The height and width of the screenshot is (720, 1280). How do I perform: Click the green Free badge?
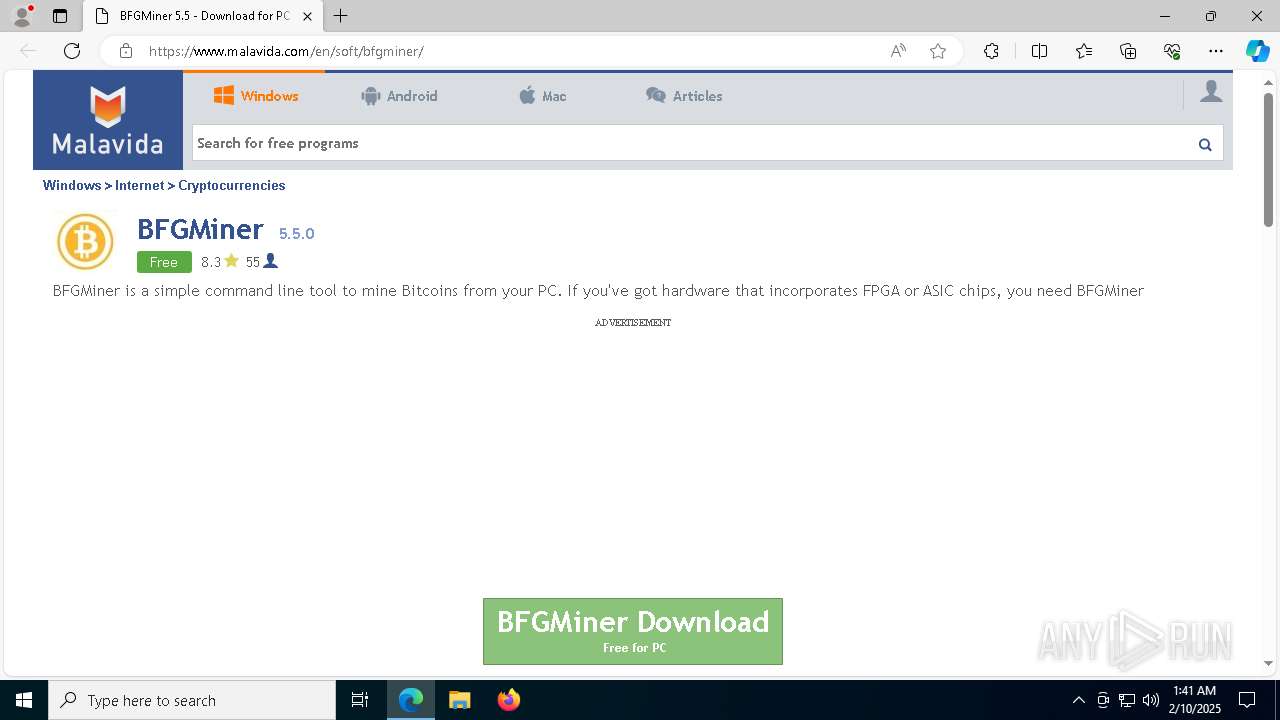[164, 262]
